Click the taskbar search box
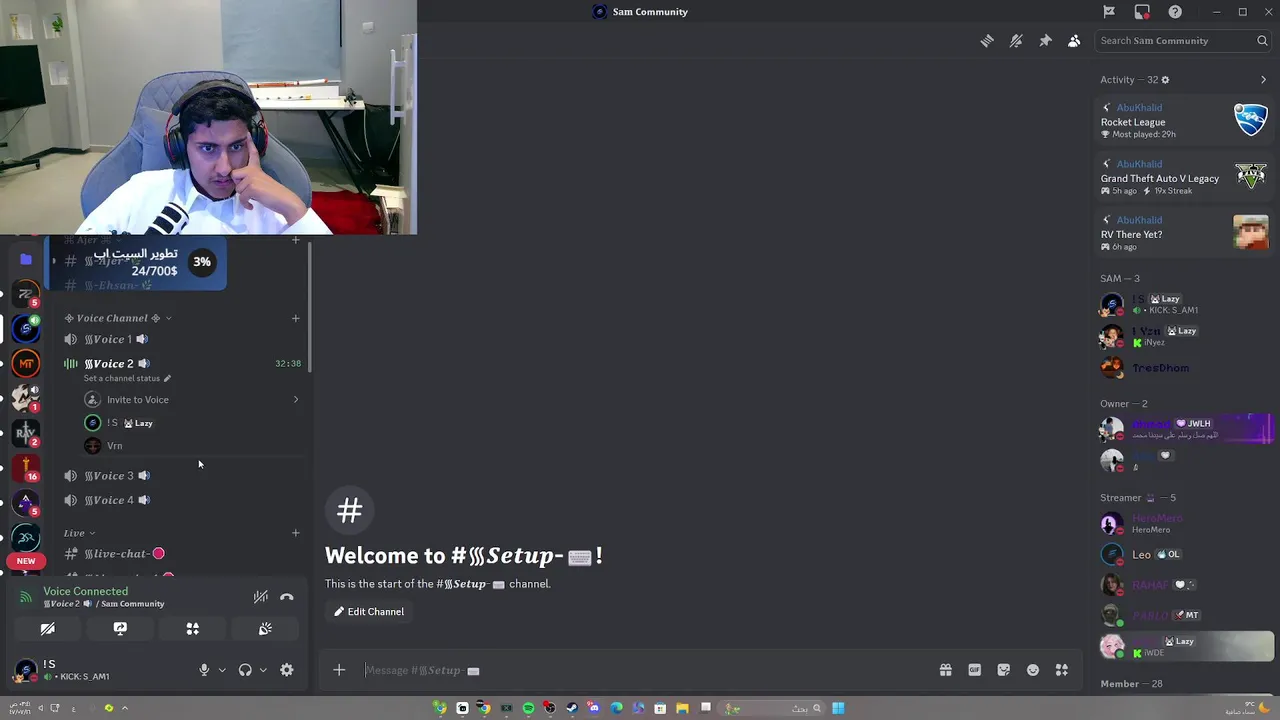Screen dimensions: 1280x720 click(769, 708)
